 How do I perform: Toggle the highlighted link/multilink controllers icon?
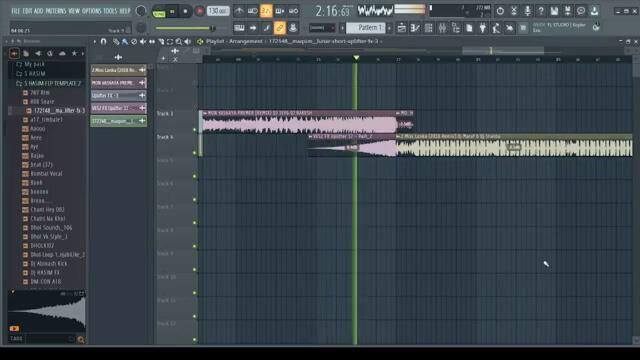(280, 28)
